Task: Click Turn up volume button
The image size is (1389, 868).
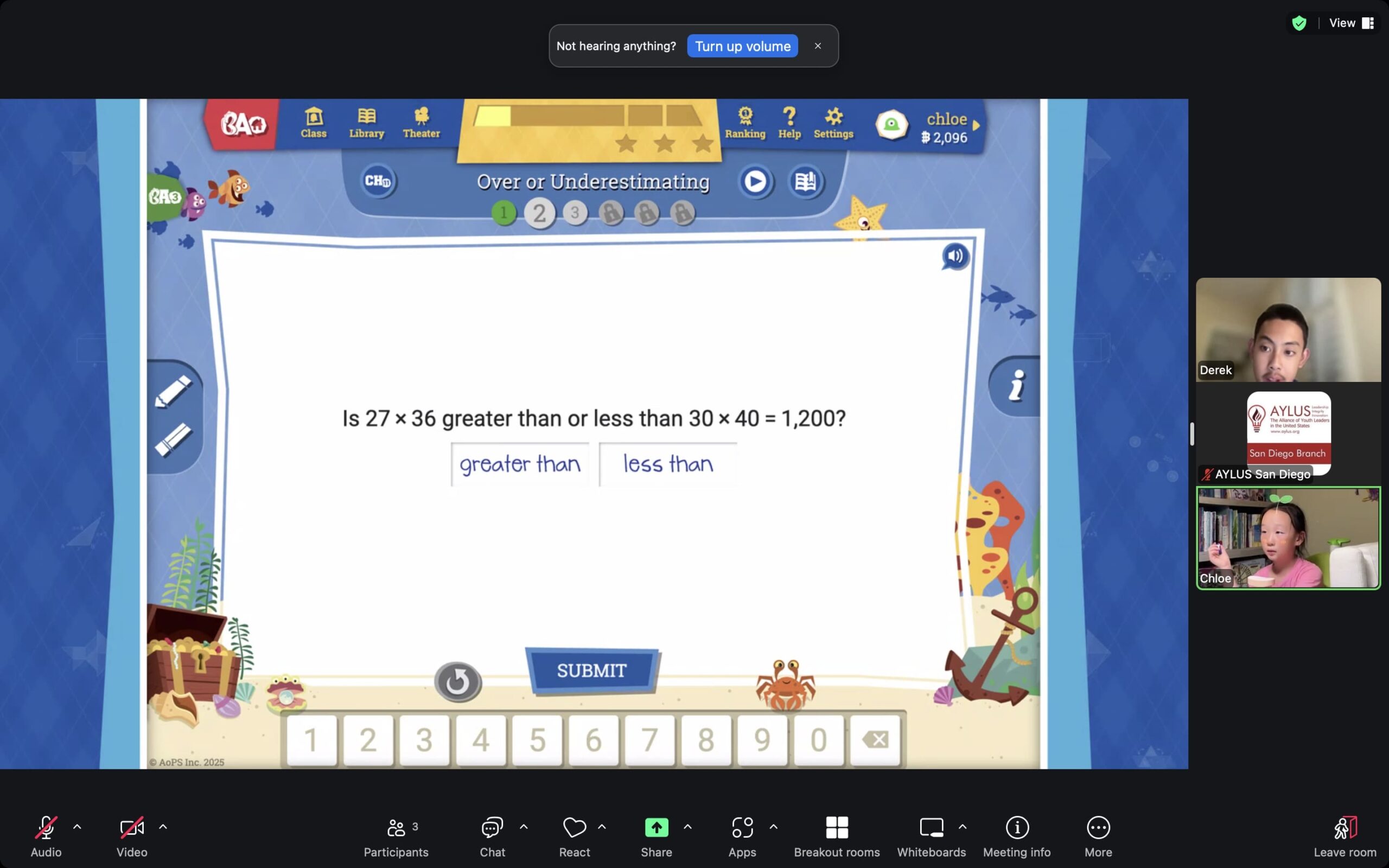Action: tap(742, 46)
